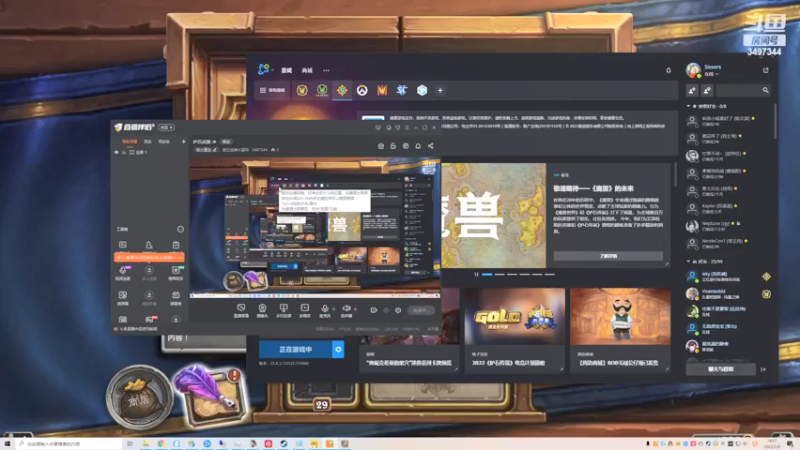Open the streaming app hamburger menu
The image size is (800, 450).
pyautogui.click(x=407, y=128)
